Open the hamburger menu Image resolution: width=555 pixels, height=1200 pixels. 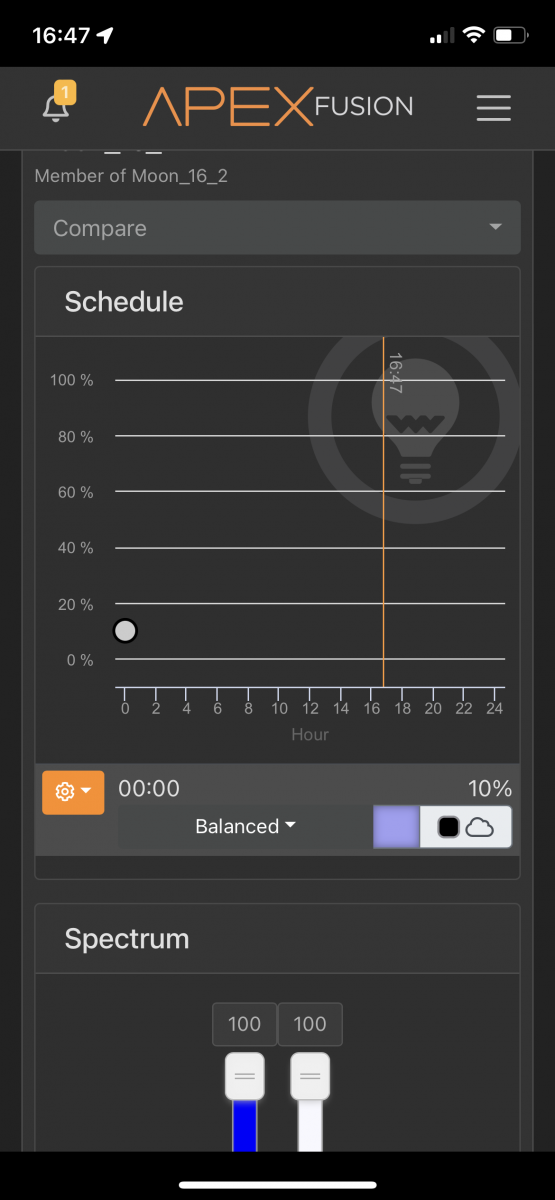tap(494, 108)
